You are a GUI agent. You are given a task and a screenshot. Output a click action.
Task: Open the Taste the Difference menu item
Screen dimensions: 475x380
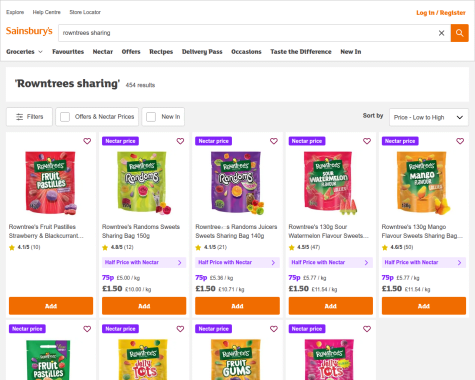(301, 52)
